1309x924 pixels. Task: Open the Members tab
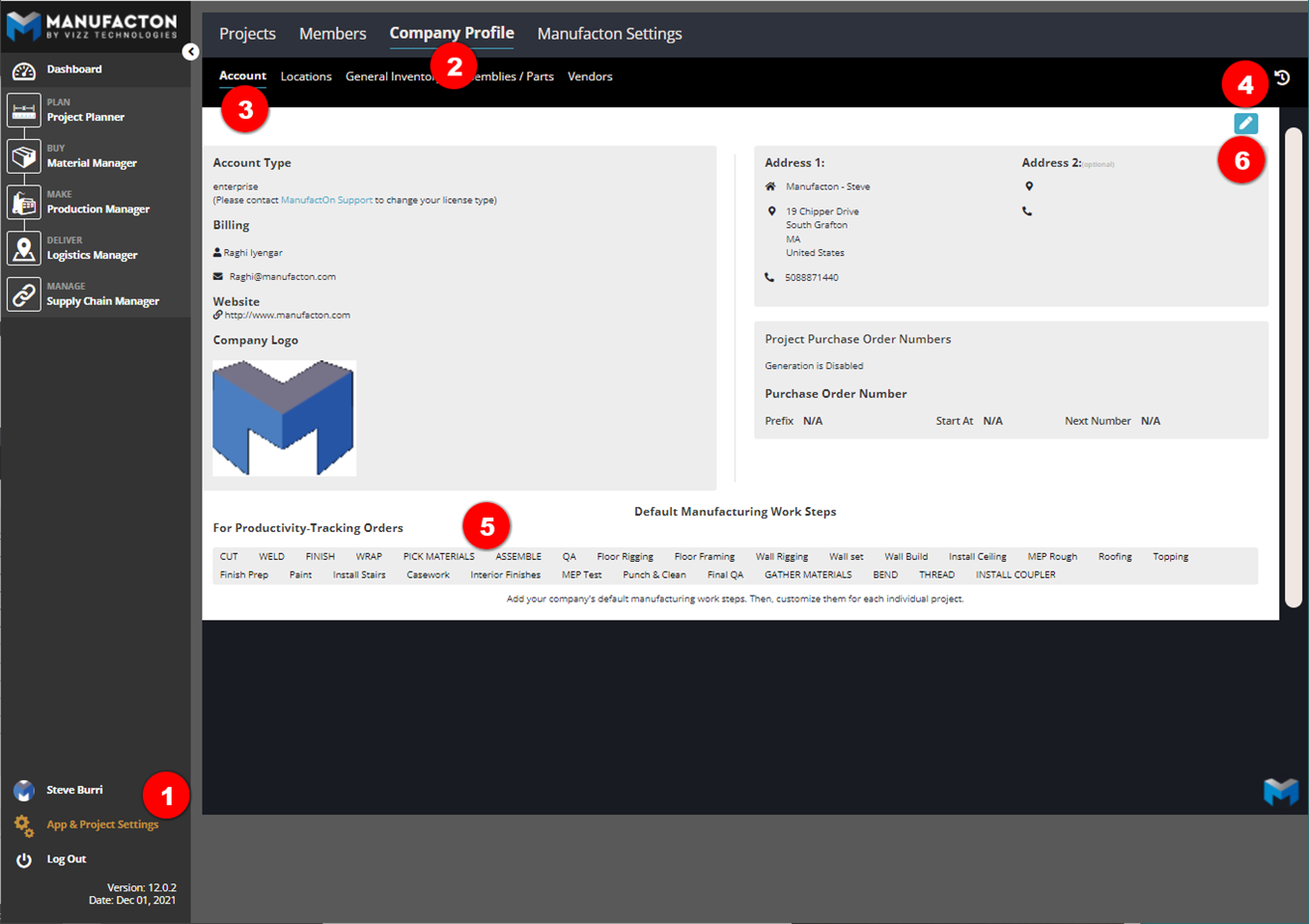click(332, 34)
